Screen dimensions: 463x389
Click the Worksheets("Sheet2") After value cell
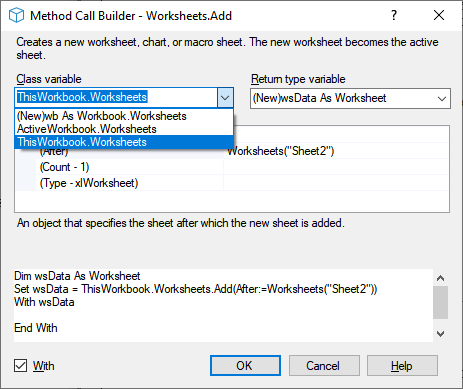coord(336,151)
